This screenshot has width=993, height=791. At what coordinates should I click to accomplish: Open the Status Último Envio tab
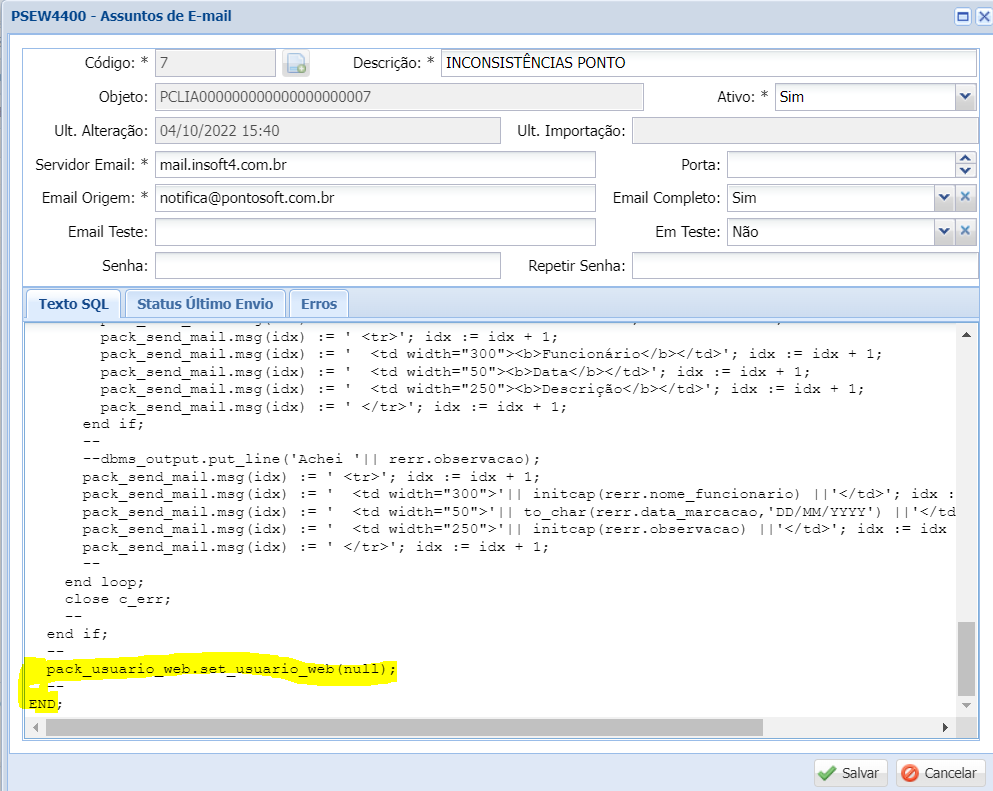click(x=205, y=304)
